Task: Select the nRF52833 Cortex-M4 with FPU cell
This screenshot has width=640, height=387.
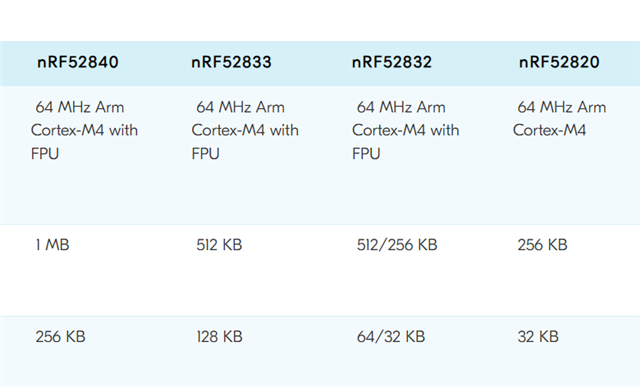Action: coord(245,130)
